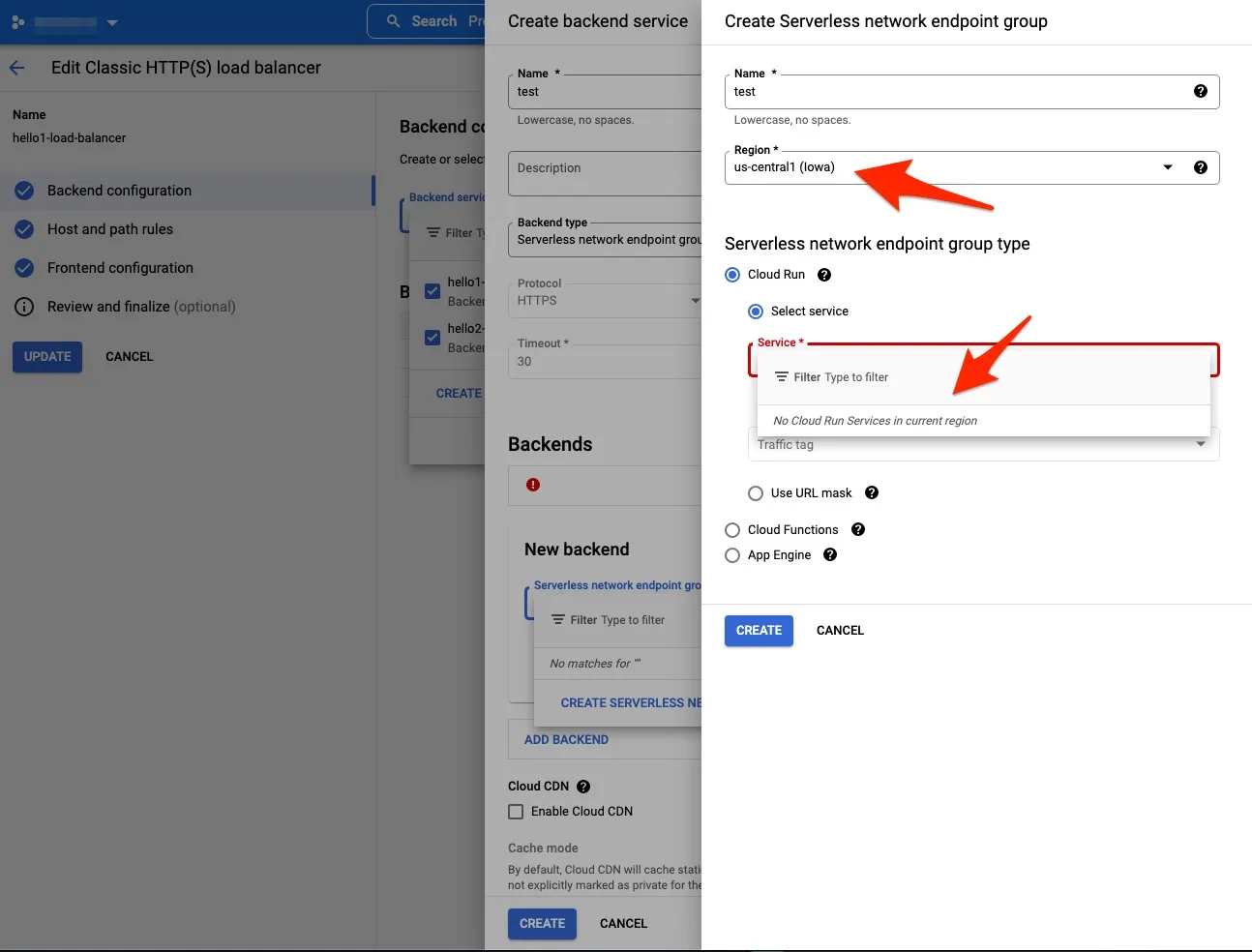
Task: Click the CREATE SERVERLESS network endpoint group link
Action: click(631, 703)
